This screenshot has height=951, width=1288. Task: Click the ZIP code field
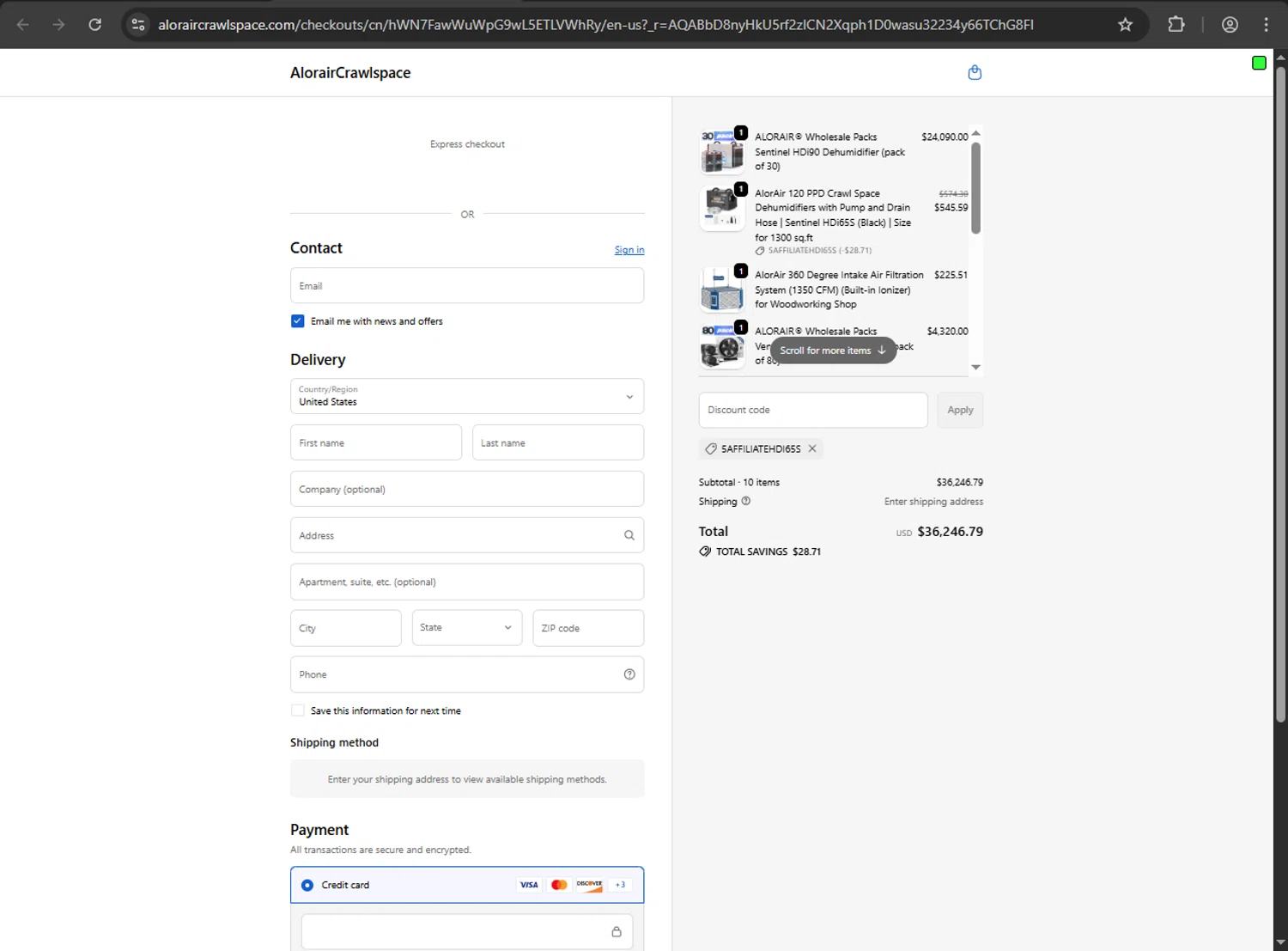pyautogui.click(x=588, y=628)
